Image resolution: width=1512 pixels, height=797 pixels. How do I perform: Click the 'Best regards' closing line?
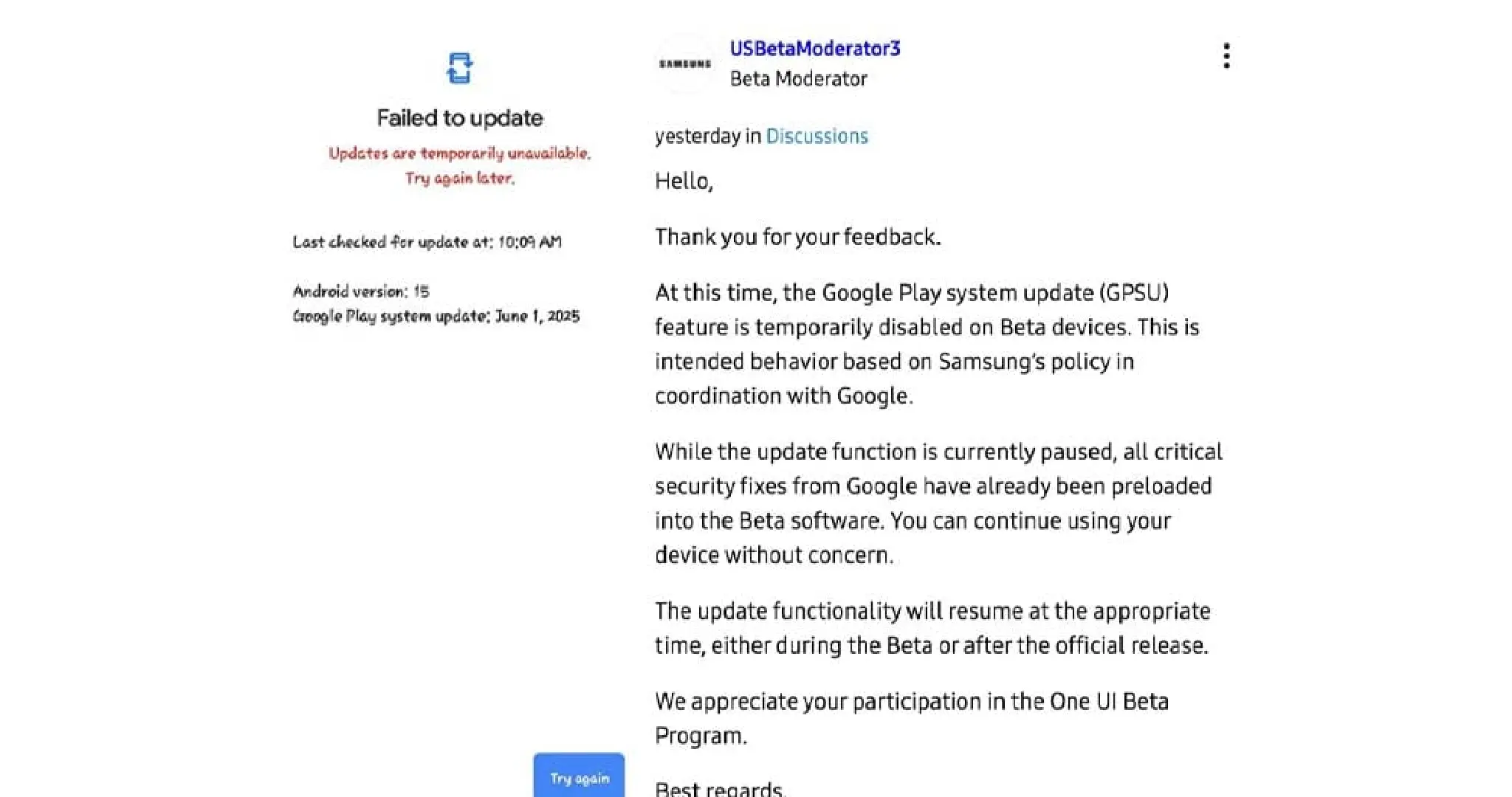click(720, 788)
